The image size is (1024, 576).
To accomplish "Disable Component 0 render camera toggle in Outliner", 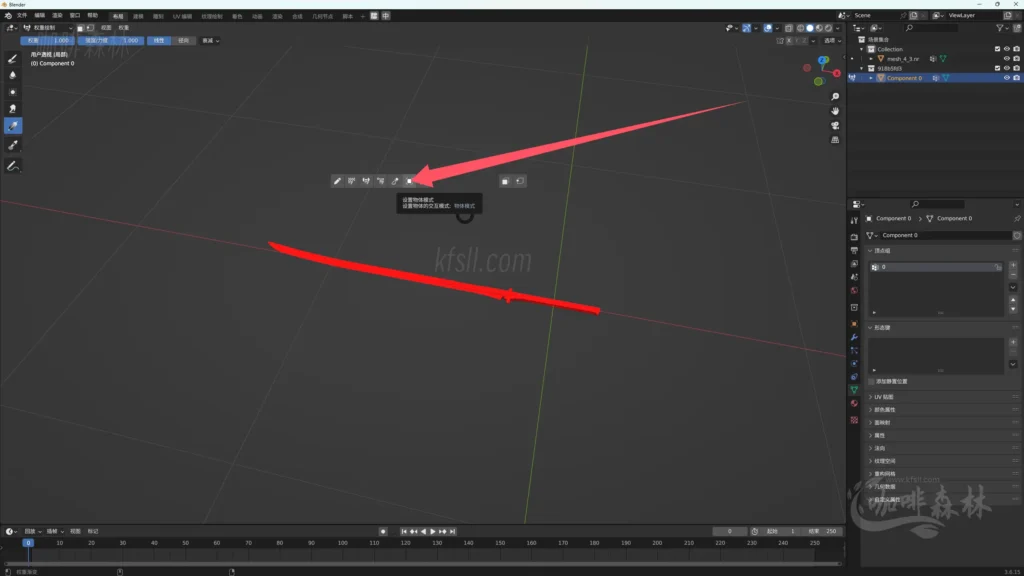I will pyautogui.click(x=1017, y=78).
